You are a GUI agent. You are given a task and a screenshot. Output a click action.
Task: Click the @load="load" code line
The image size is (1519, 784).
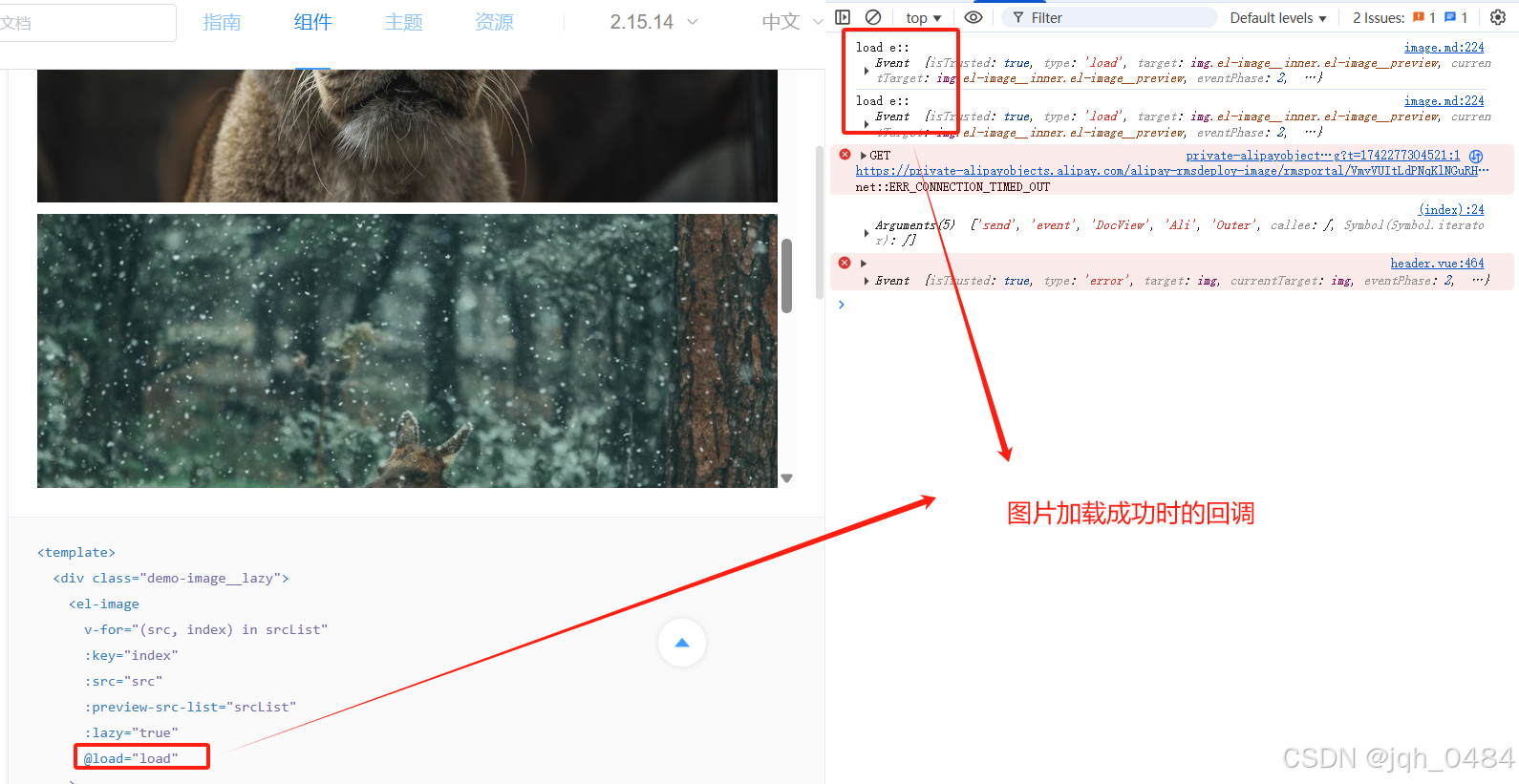click(x=131, y=758)
